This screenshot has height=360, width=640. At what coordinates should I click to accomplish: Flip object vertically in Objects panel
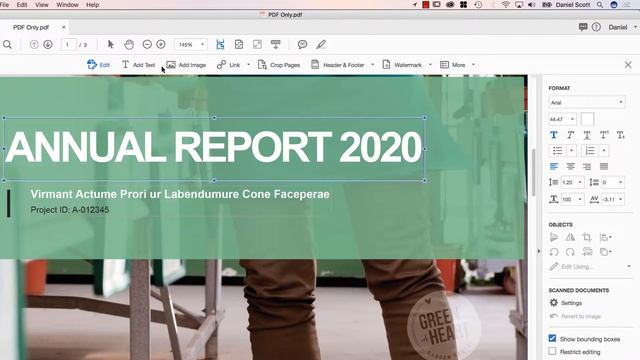click(x=553, y=237)
